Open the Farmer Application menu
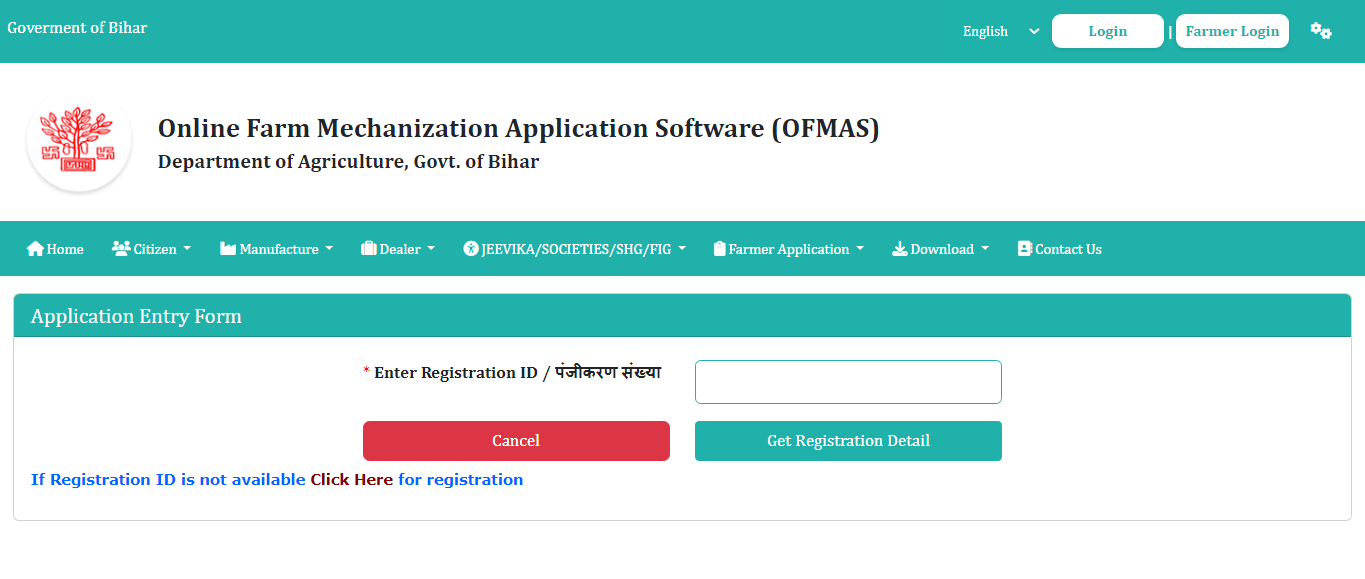1365x579 pixels. pos(788,249)
